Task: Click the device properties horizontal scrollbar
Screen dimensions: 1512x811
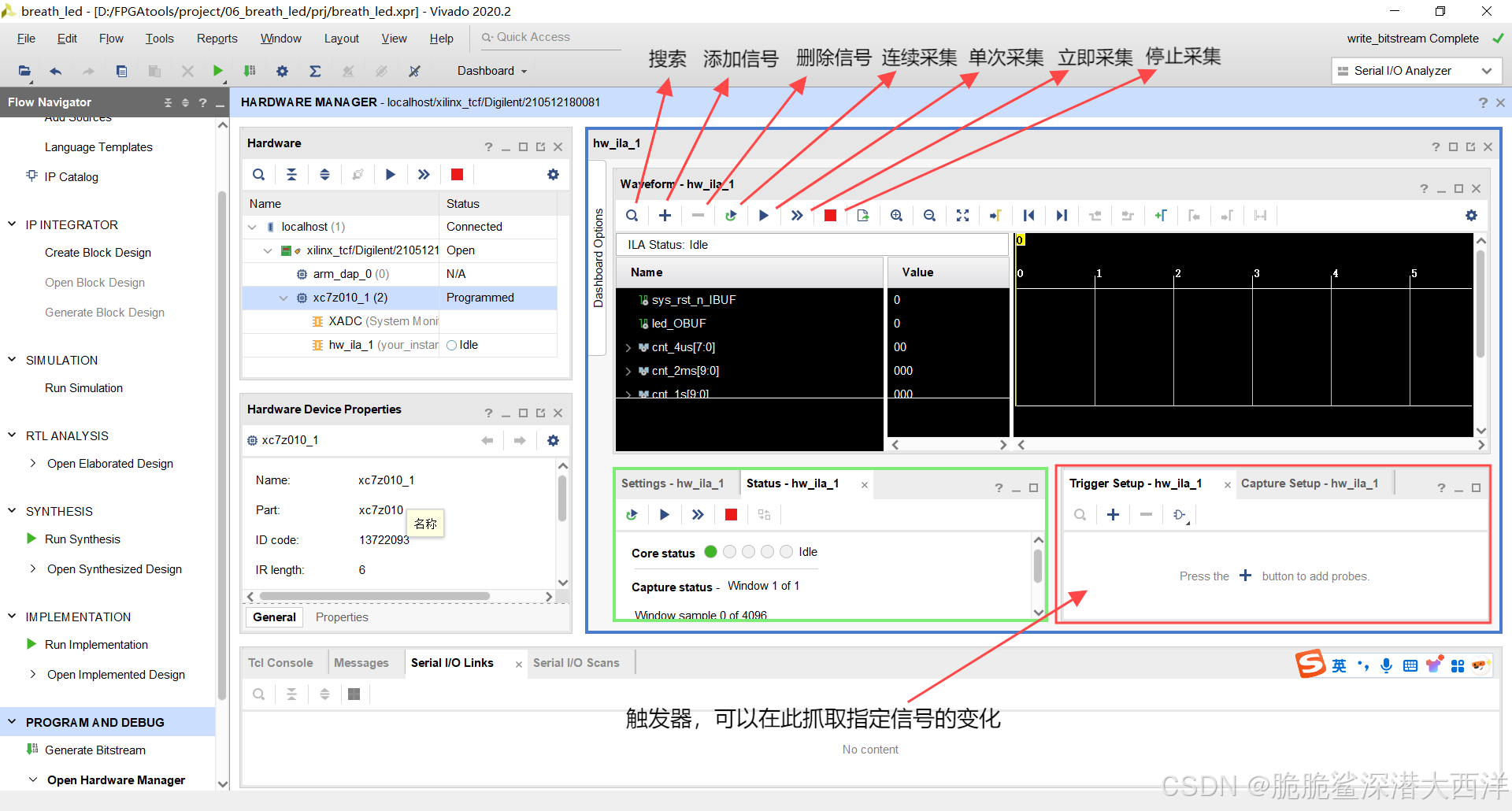Action: point(376,597)
